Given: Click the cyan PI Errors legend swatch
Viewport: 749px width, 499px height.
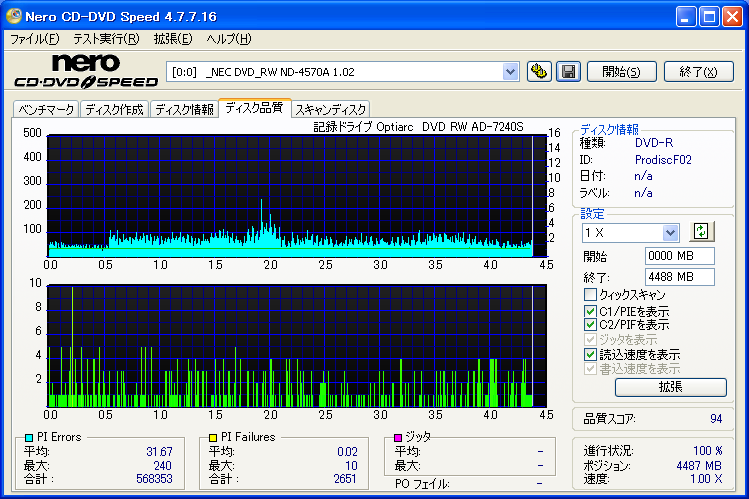Looking at the screenshot, I should (x=29, y=437).
